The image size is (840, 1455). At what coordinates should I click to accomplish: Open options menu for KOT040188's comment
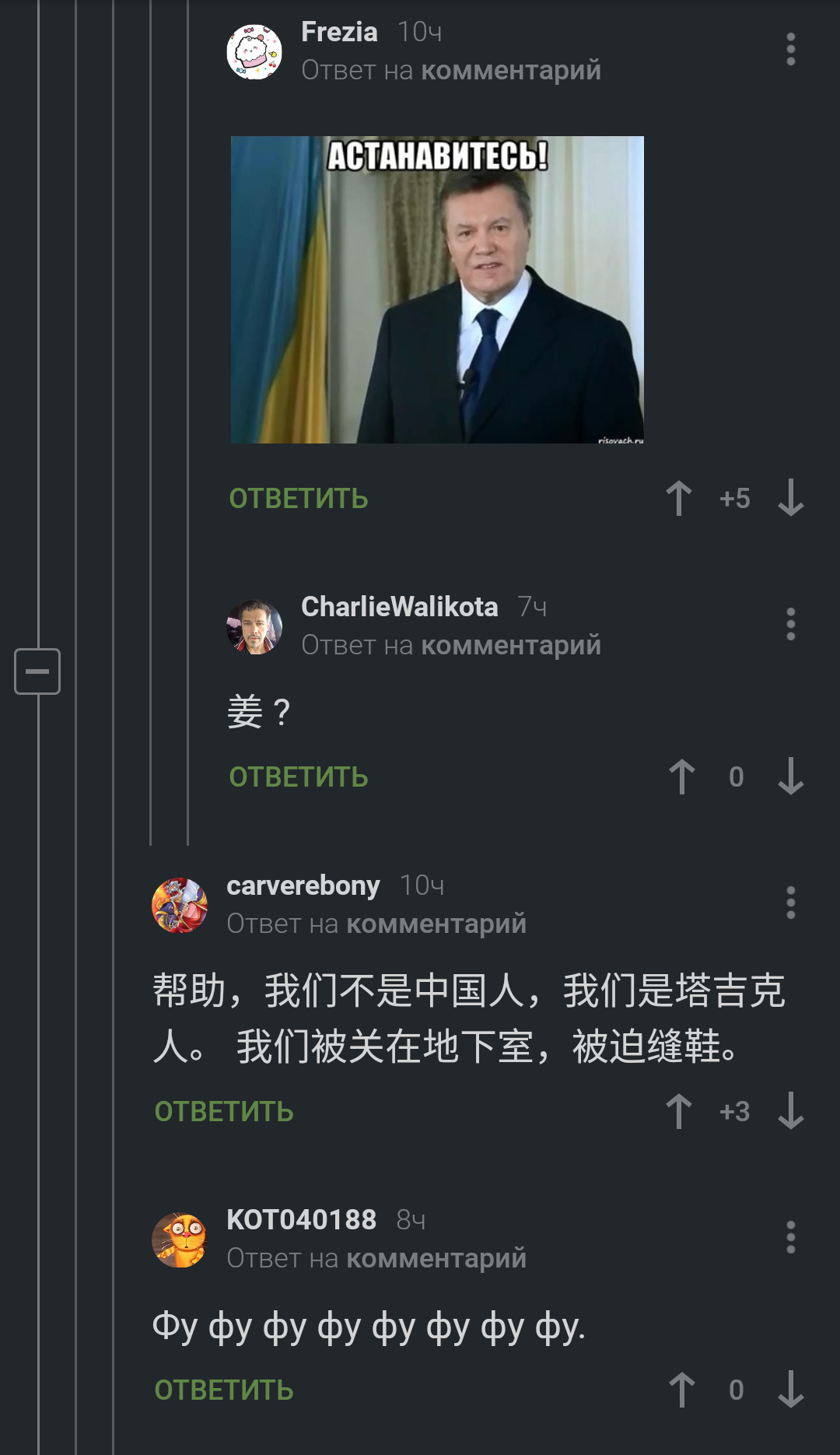791,1237
